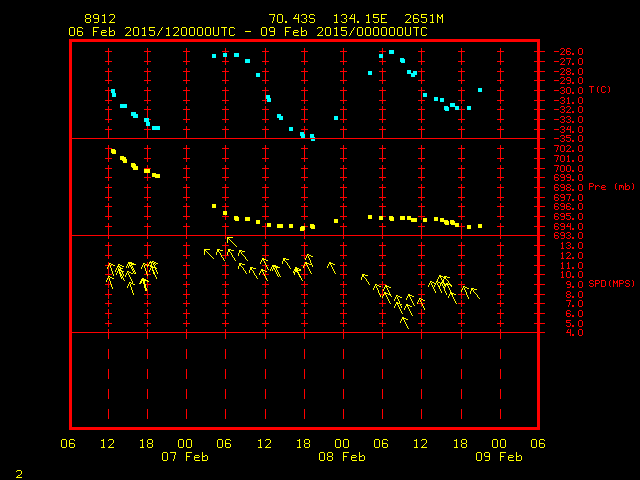Image resolution: width=640 pixels, height=480 pixels.
Task: Click the latitude value 70.43S
Action: (292, 19)
